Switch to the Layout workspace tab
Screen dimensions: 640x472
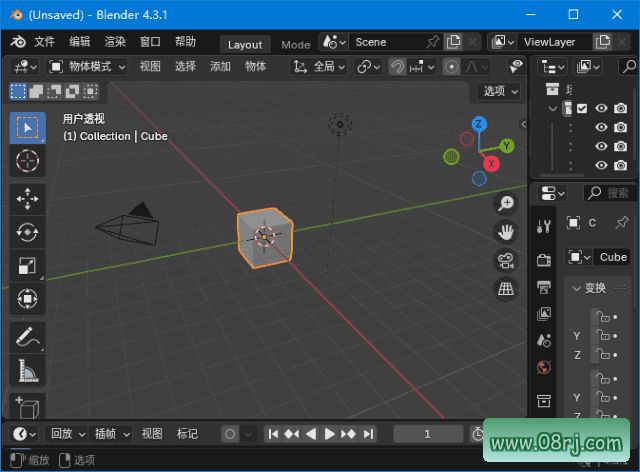pyautogui.click(x=244, y=44)
